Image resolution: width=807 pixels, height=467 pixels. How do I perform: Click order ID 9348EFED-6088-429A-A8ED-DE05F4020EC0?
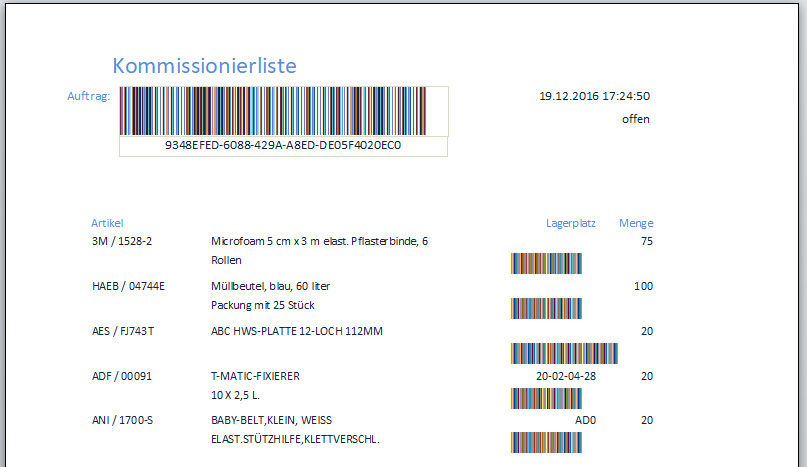pos(283,145)
